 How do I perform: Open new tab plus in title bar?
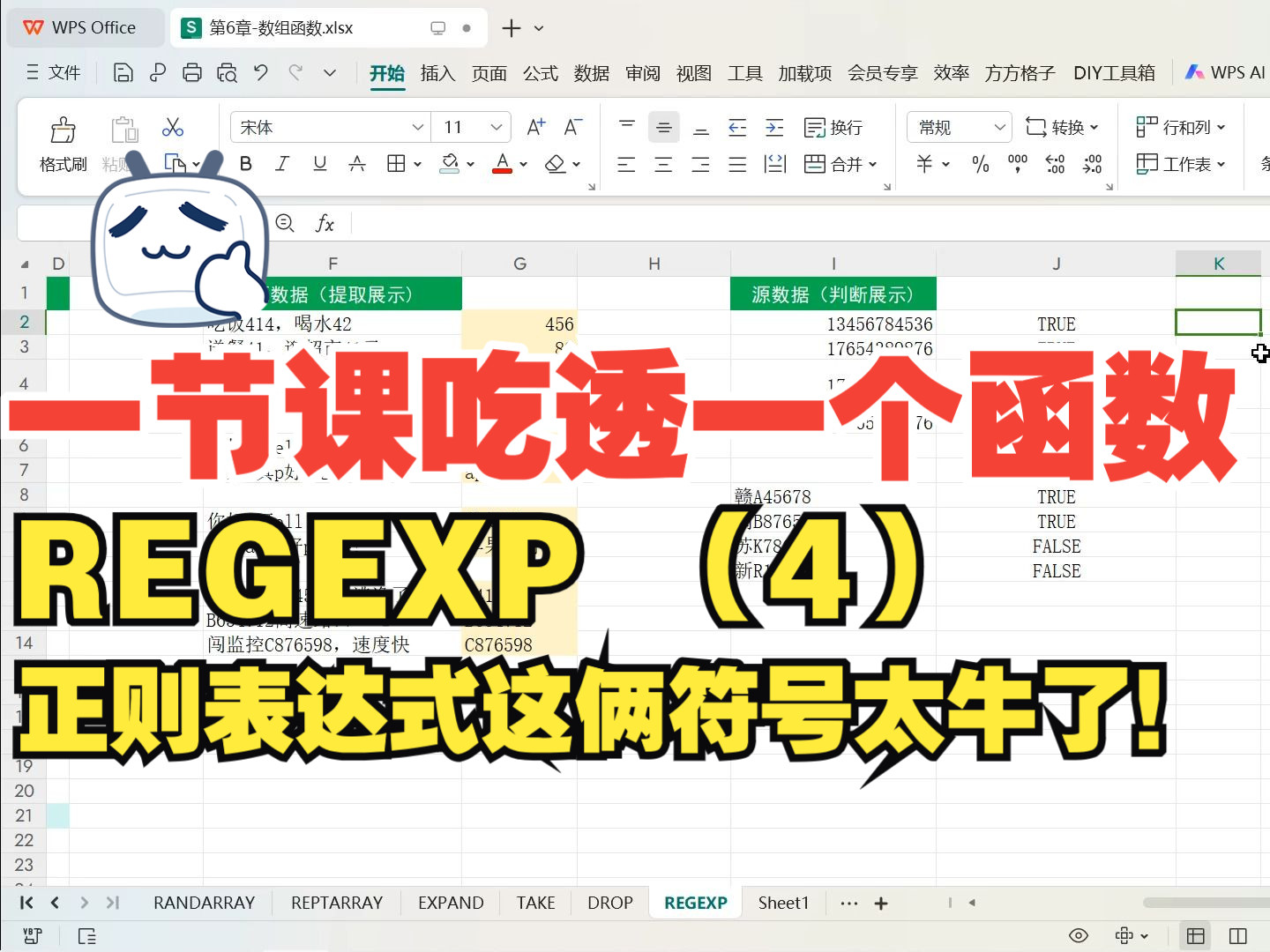[x=512, y=28]
